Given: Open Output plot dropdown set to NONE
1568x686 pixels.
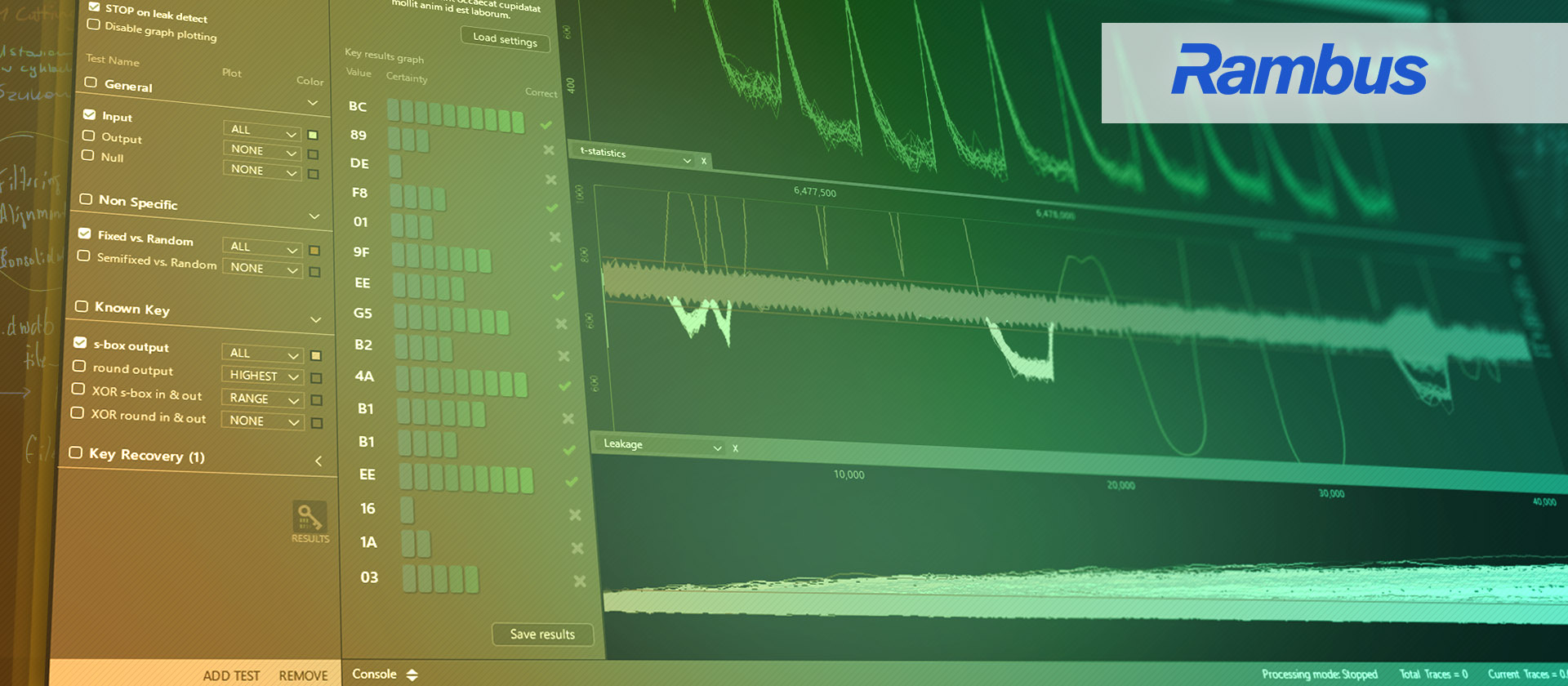Looking at the screenshot, I should click(262, 150).
